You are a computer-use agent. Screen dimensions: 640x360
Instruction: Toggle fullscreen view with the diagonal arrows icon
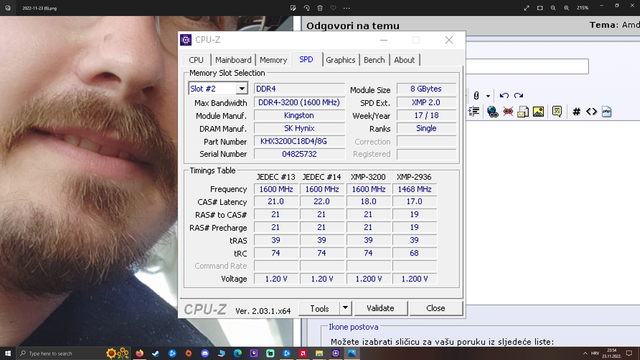(527, 8)
